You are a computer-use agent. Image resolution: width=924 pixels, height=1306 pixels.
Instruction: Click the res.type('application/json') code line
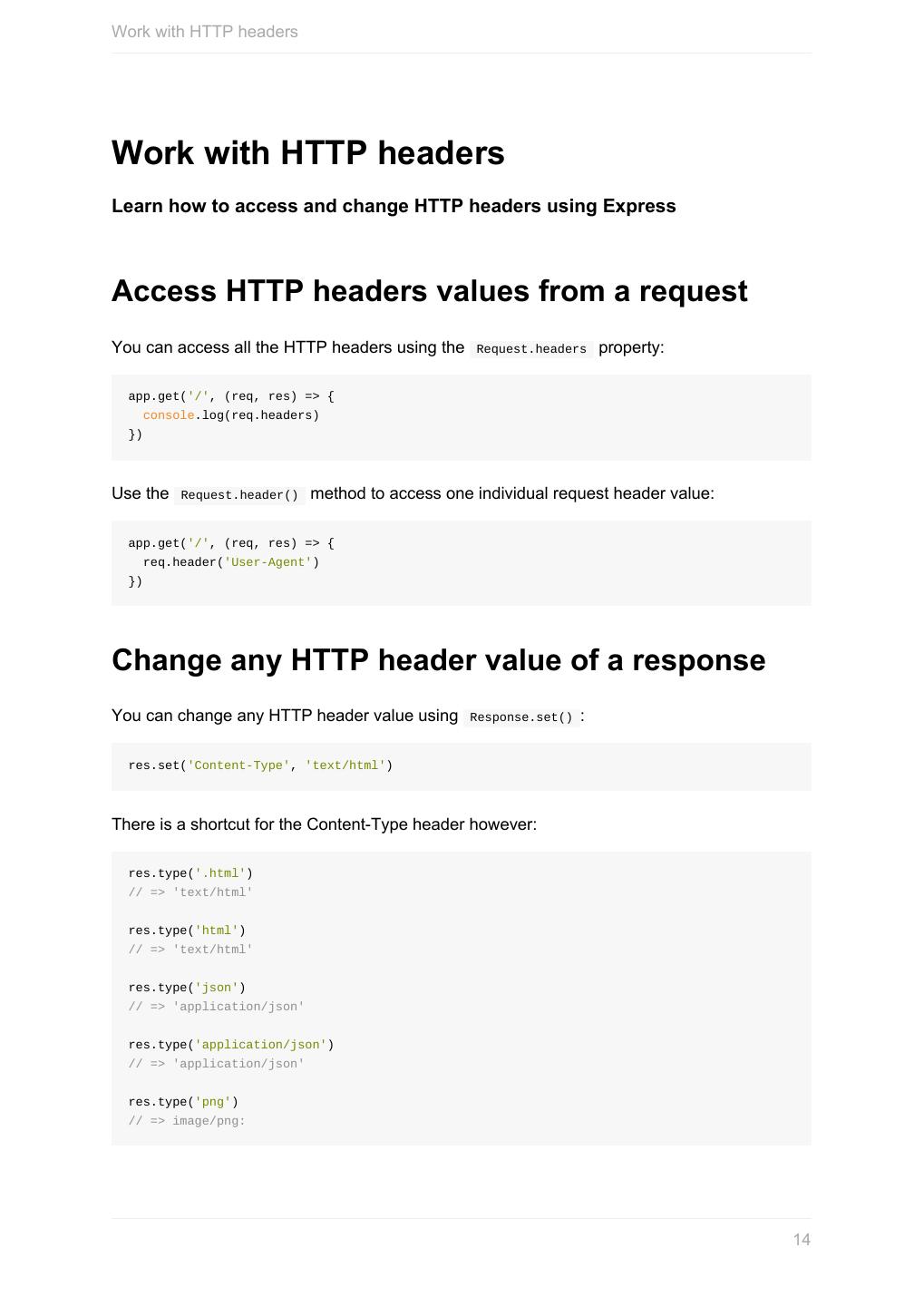pos(231,1045)
